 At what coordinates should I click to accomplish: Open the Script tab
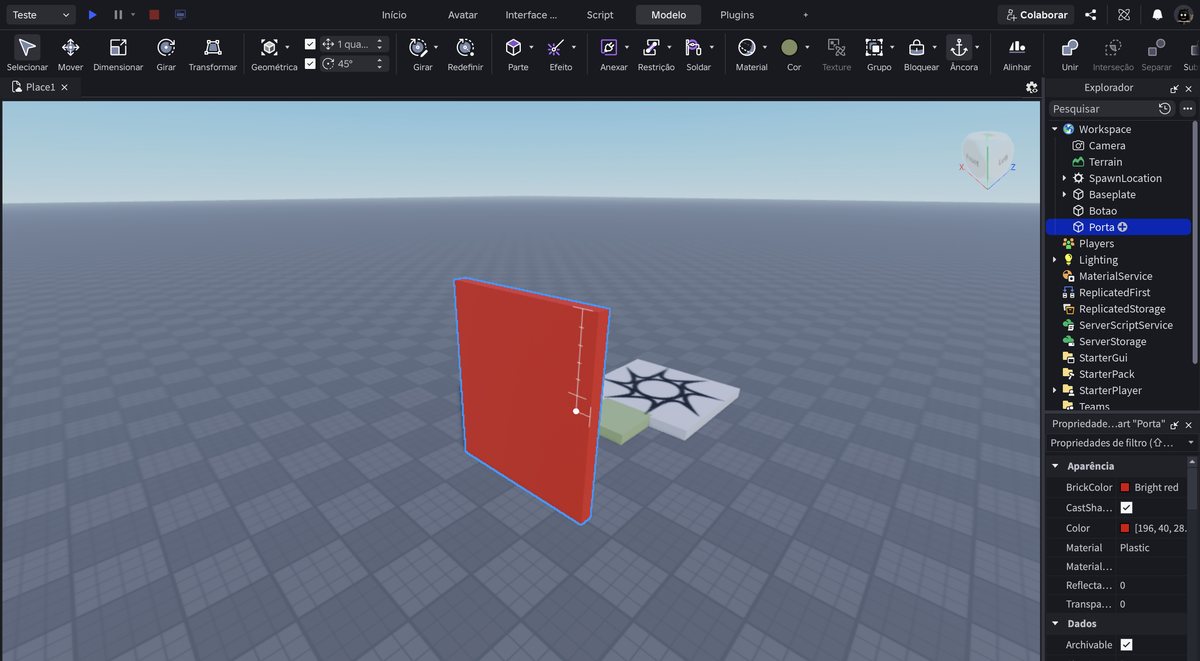[600, 15]
